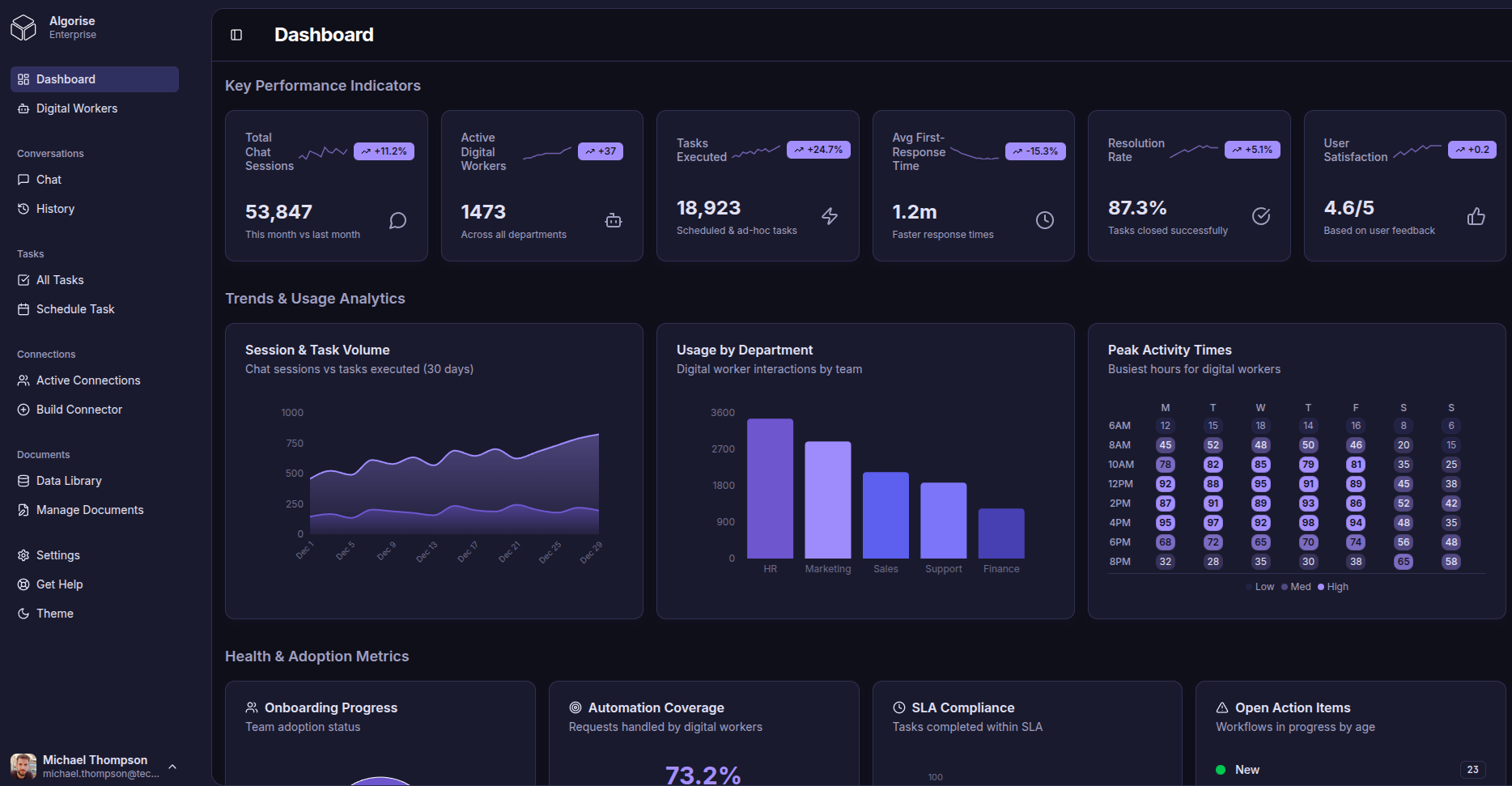Viewport: 1512px width, 786px height.
Task: Open Digital Workers from the sidebar
Action: click(77, 108)
